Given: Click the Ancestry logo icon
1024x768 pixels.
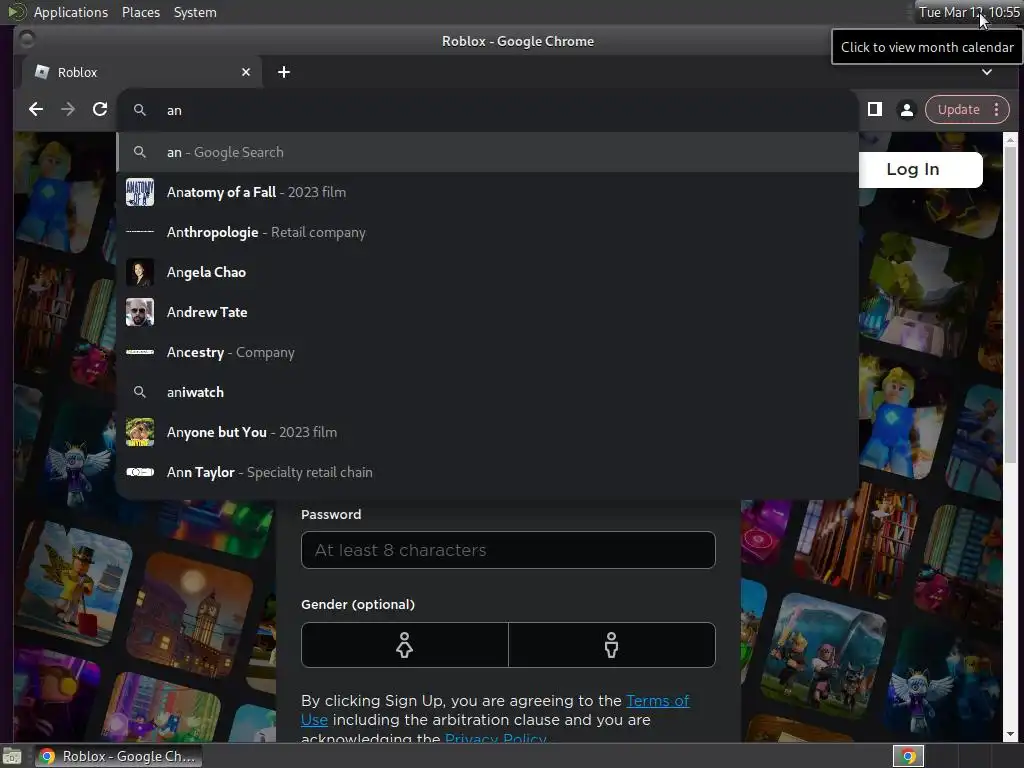Looking at the screenshot, I should [140, 352].
